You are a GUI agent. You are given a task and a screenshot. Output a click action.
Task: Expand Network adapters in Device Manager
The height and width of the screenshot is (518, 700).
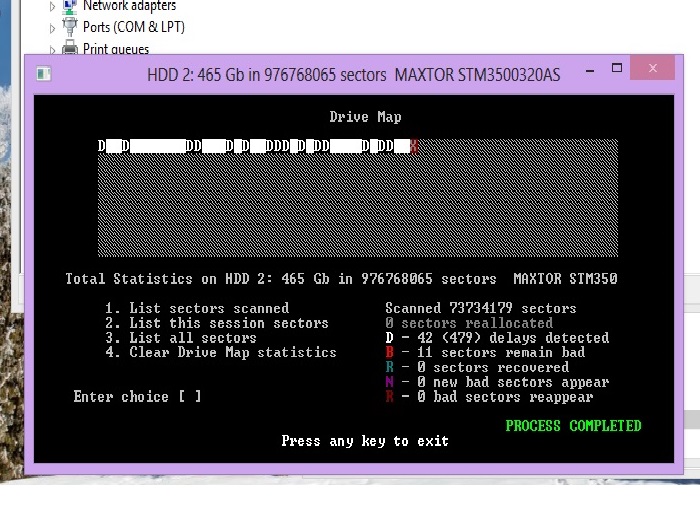click(x=52, y=6)
